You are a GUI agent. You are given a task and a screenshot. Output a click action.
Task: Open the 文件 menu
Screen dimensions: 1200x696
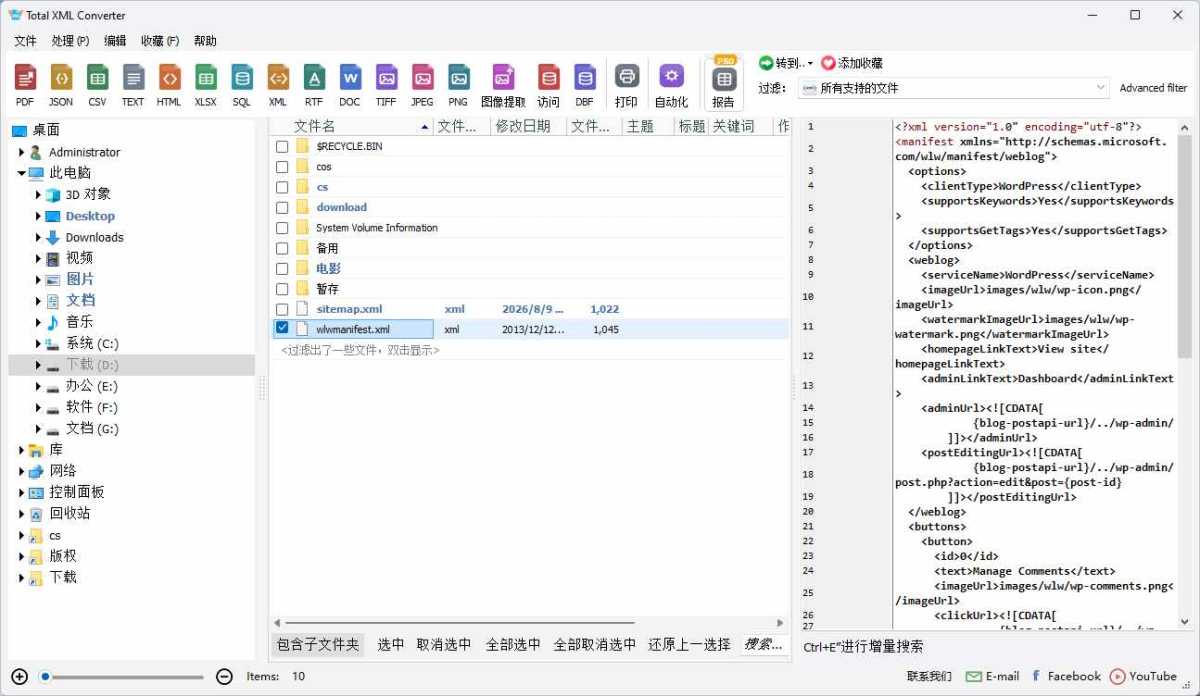(x=25, y=41)
